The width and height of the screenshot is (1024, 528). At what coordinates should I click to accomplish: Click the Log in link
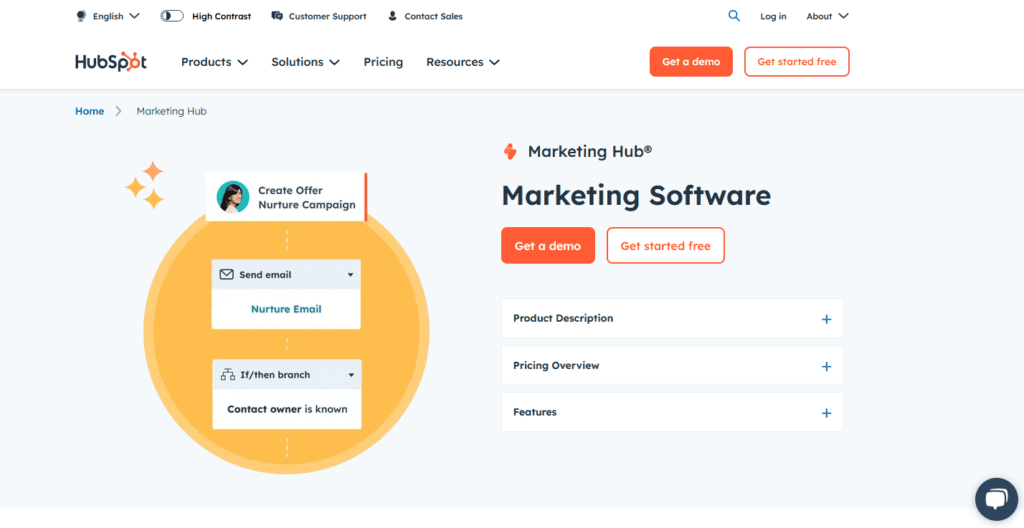point(773,16)
